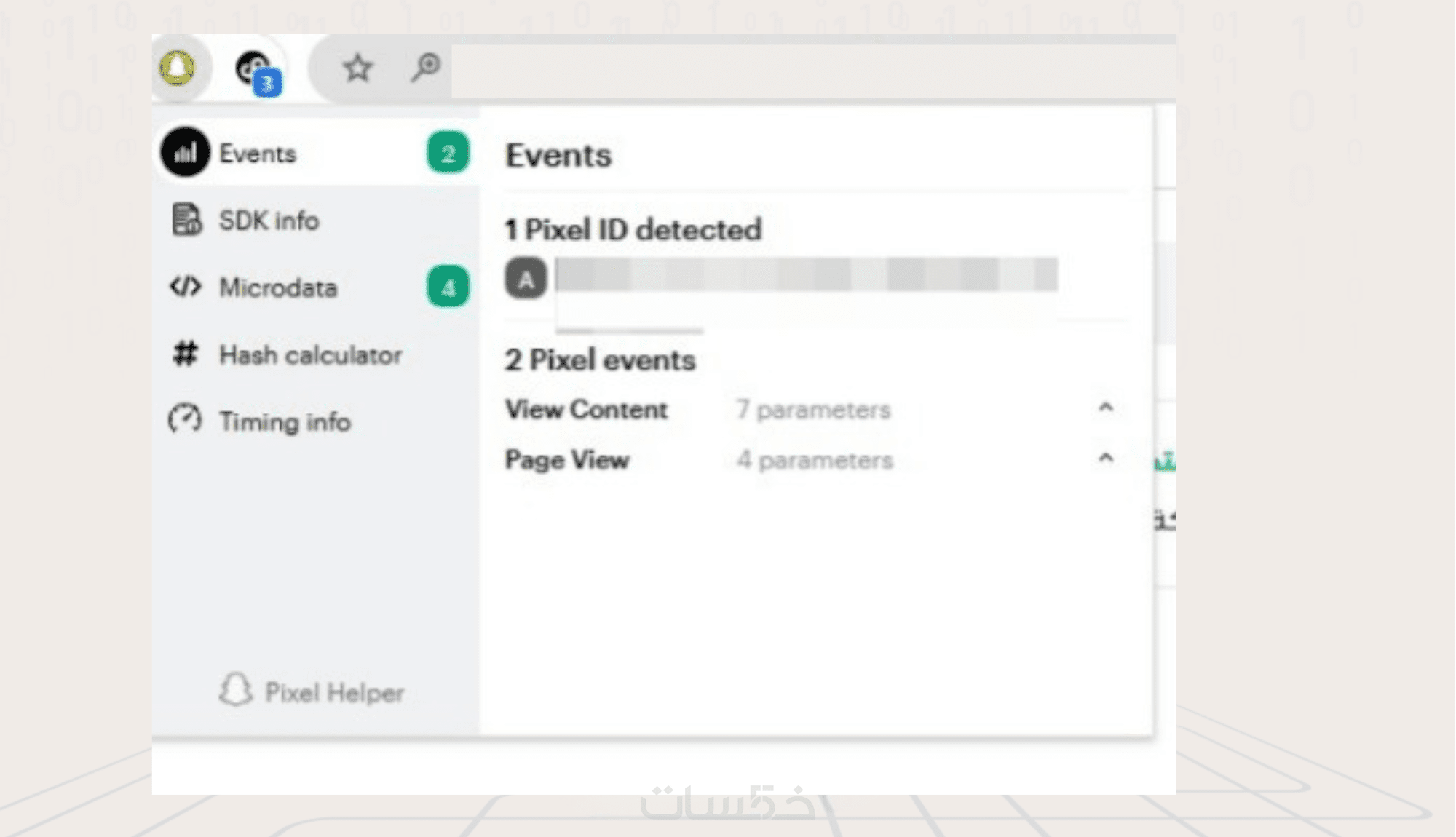Click the Snapchat ghost extension icon
1456x837 pixels.
(177, 68)
